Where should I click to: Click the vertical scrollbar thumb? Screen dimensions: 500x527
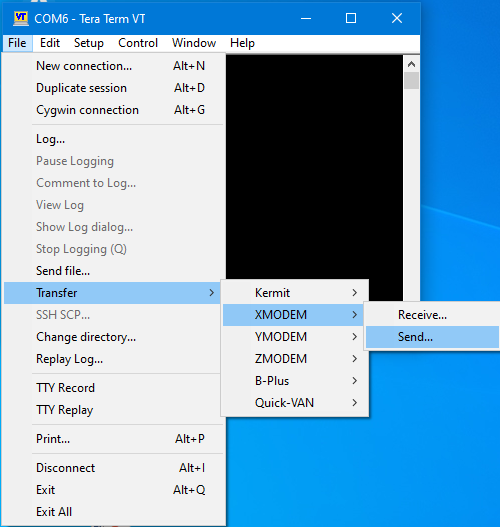pos(411,81)
